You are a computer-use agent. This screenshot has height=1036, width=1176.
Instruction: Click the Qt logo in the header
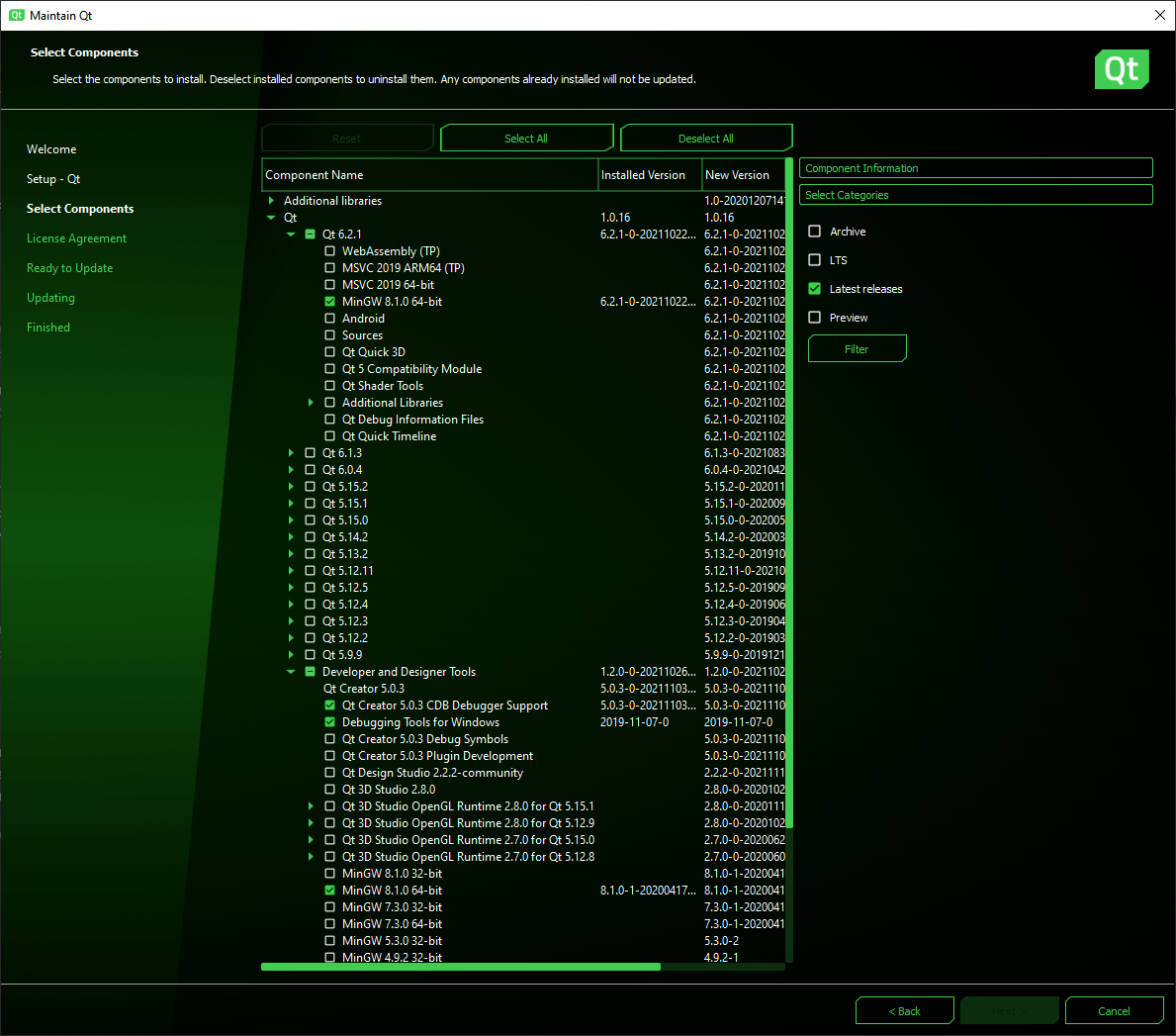click(x=1122, y=69)
